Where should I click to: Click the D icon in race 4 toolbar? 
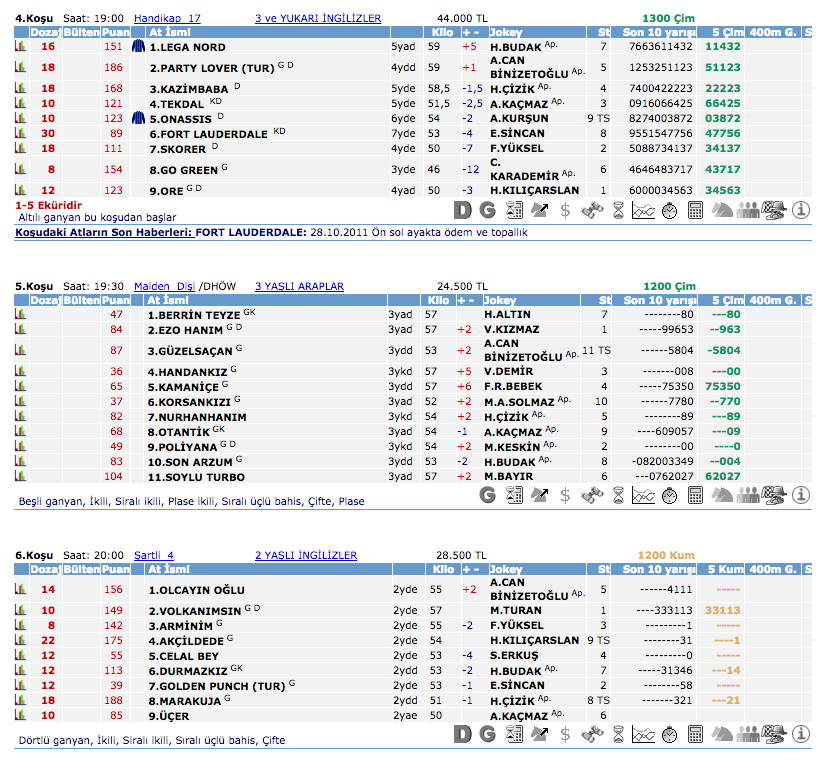coord(462,209)
